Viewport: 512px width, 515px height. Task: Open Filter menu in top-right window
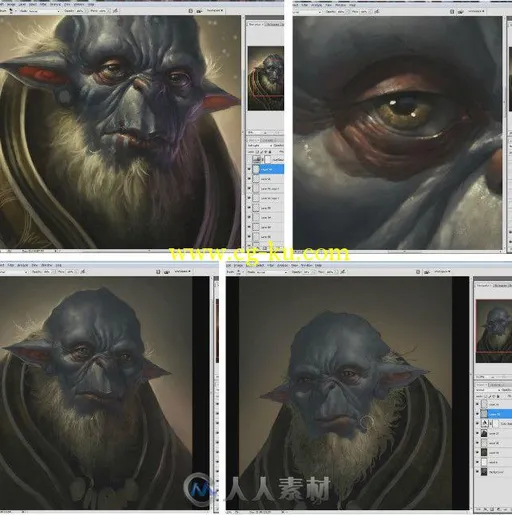point(305,5)
